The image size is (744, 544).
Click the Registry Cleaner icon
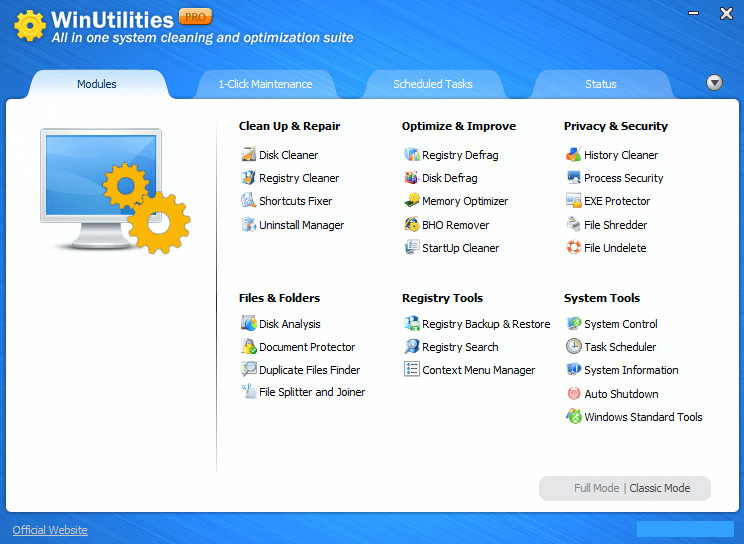click(249, 178)
